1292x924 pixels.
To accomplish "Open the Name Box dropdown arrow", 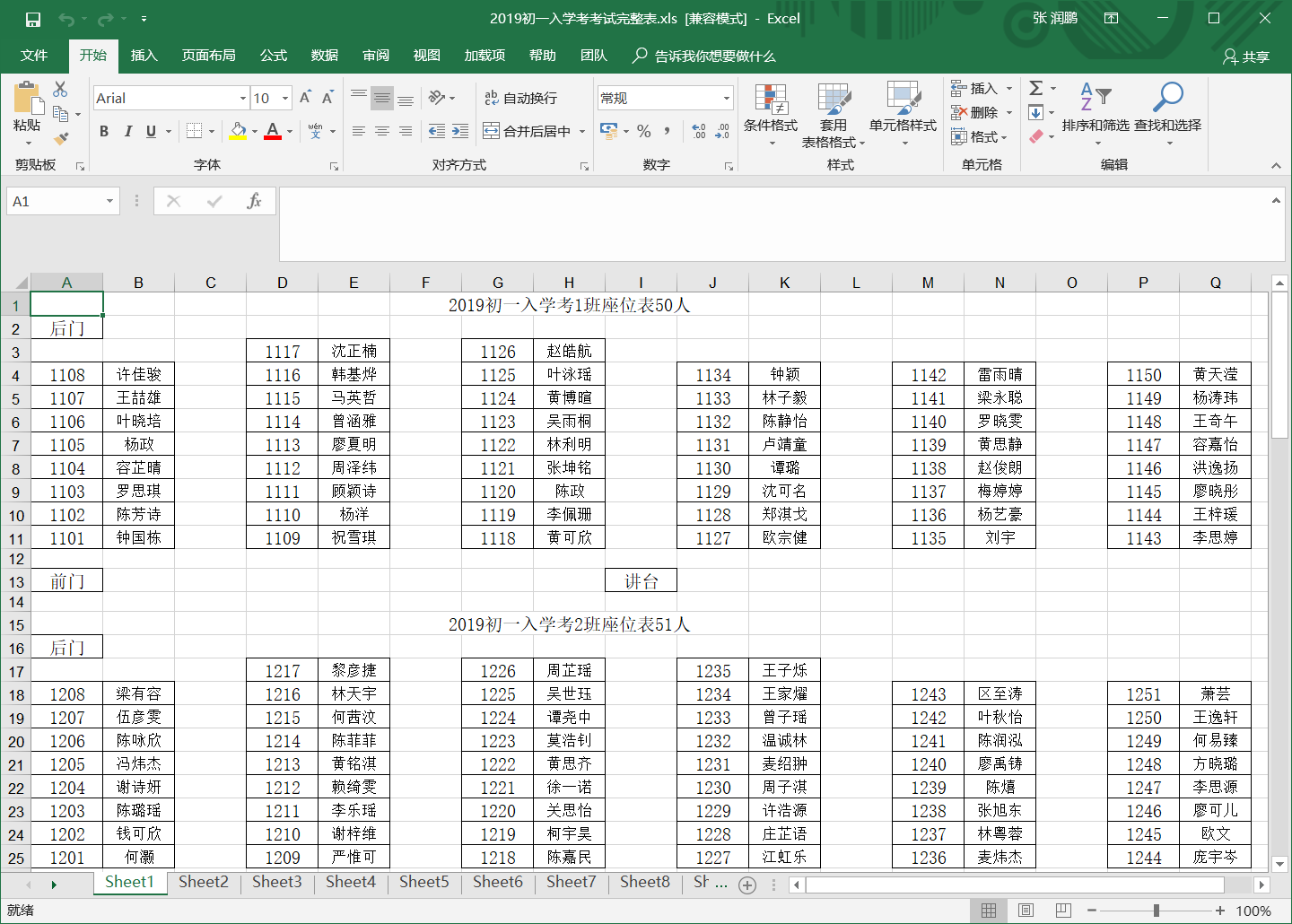I will (x=109, y=201).
